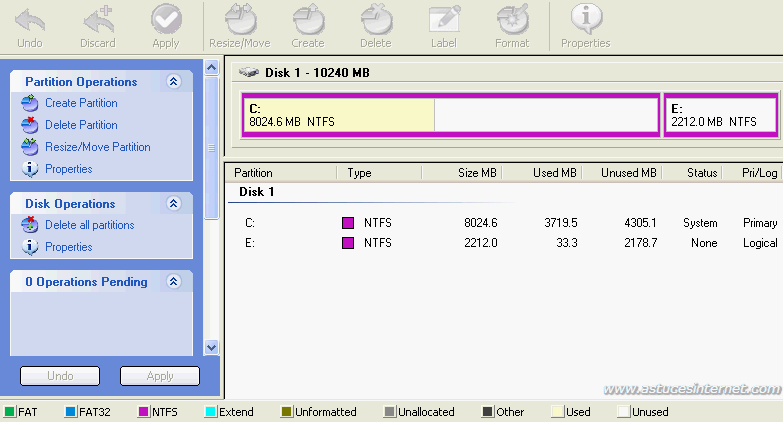Click the Delete all partitions icon

30,225
